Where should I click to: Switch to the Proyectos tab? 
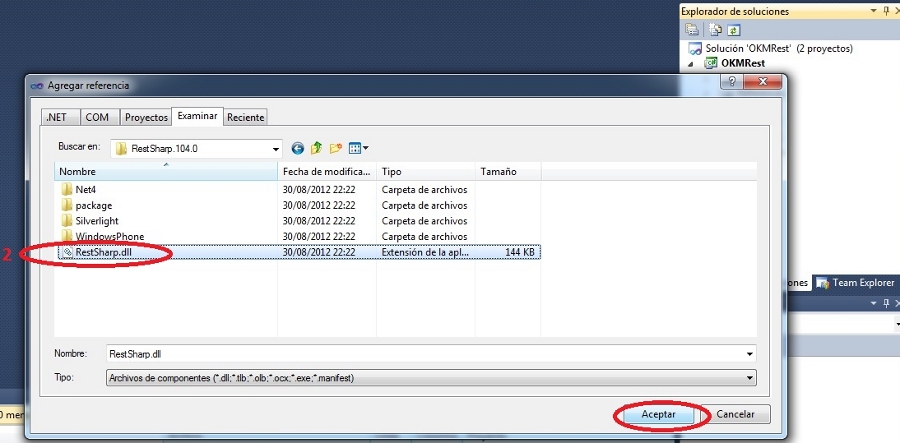click(146, 117)
